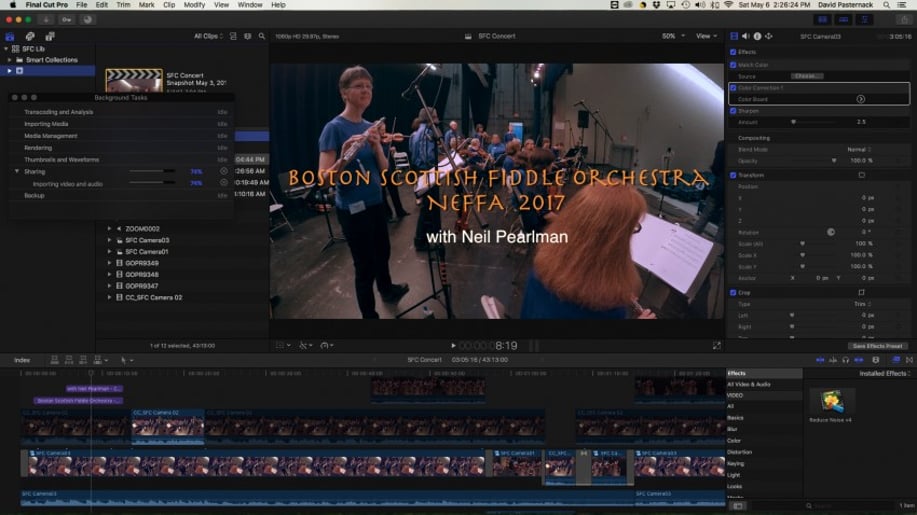The width and height of the screenshot is (917, 515).
Task: Expand the SFC Camera03 clip row
Action: click(x=109, y=240)
